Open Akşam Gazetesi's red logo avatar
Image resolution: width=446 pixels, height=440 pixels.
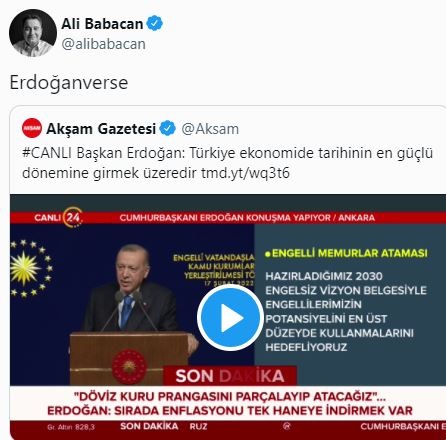point(32,128)
